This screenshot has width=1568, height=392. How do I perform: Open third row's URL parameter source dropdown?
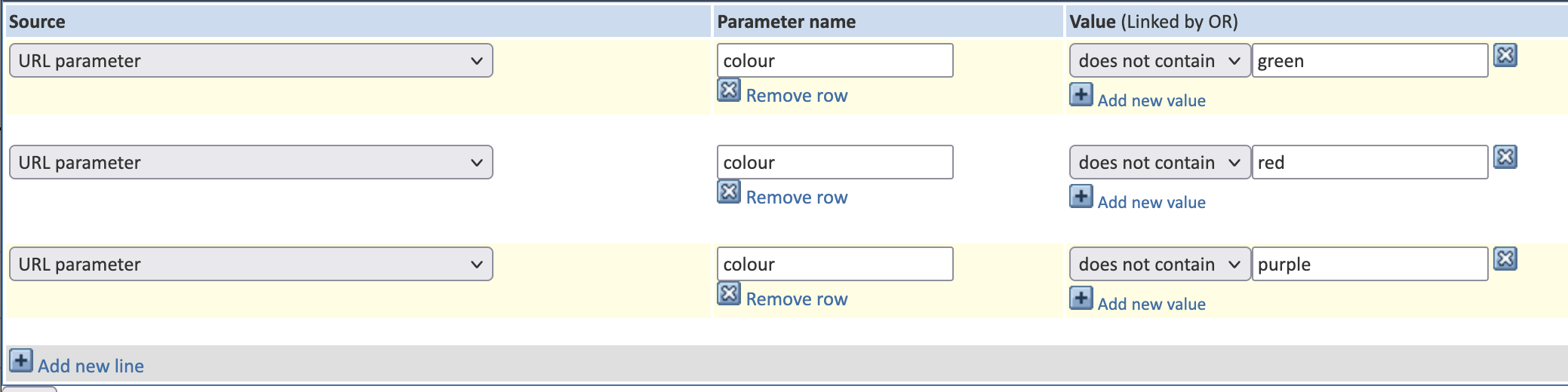(251, 264)
